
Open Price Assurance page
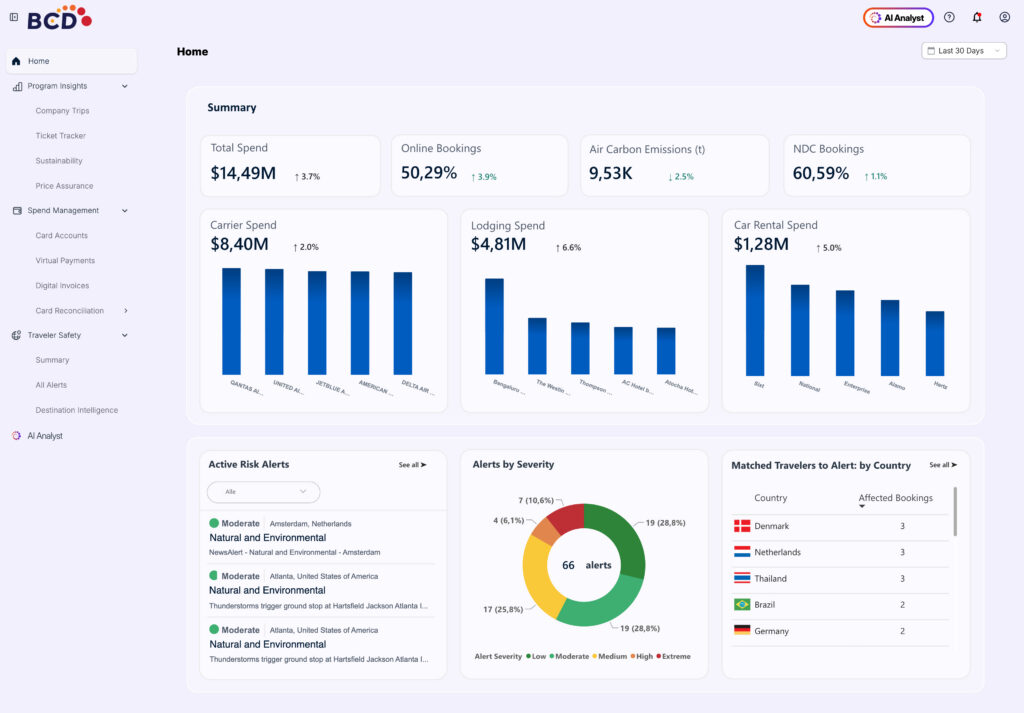coord(64,186)
